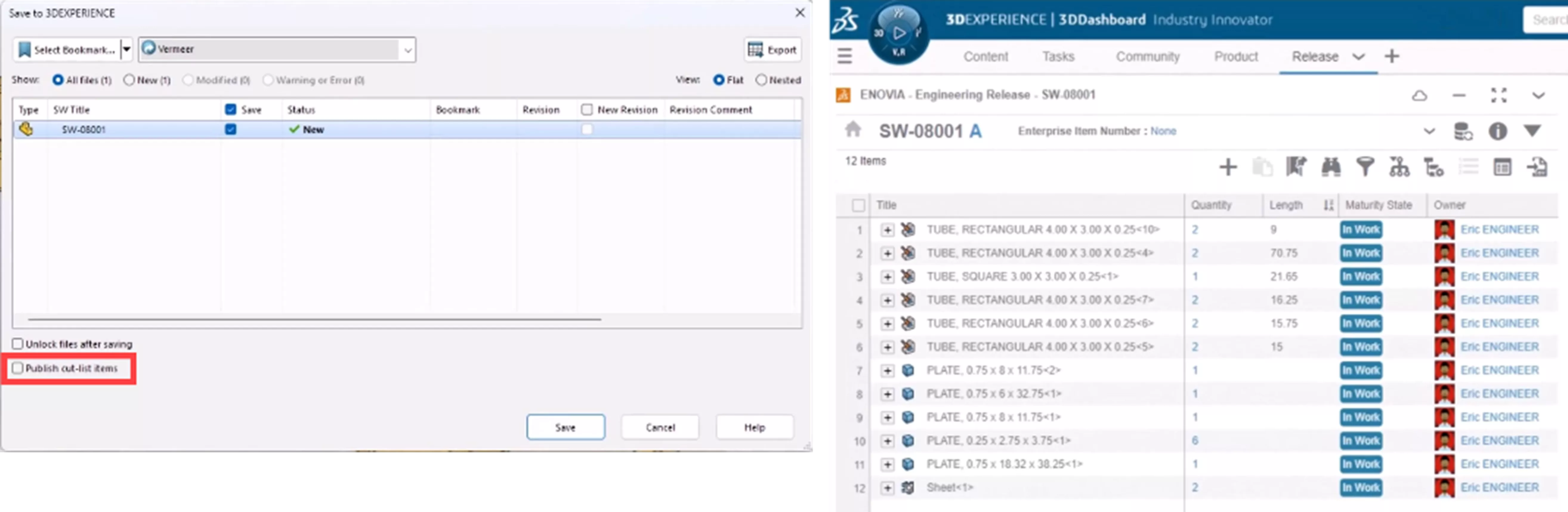1568x512 pixels.
Task: Enable the Publish cut-list items checkbox
Action: [x=18, y=368]
